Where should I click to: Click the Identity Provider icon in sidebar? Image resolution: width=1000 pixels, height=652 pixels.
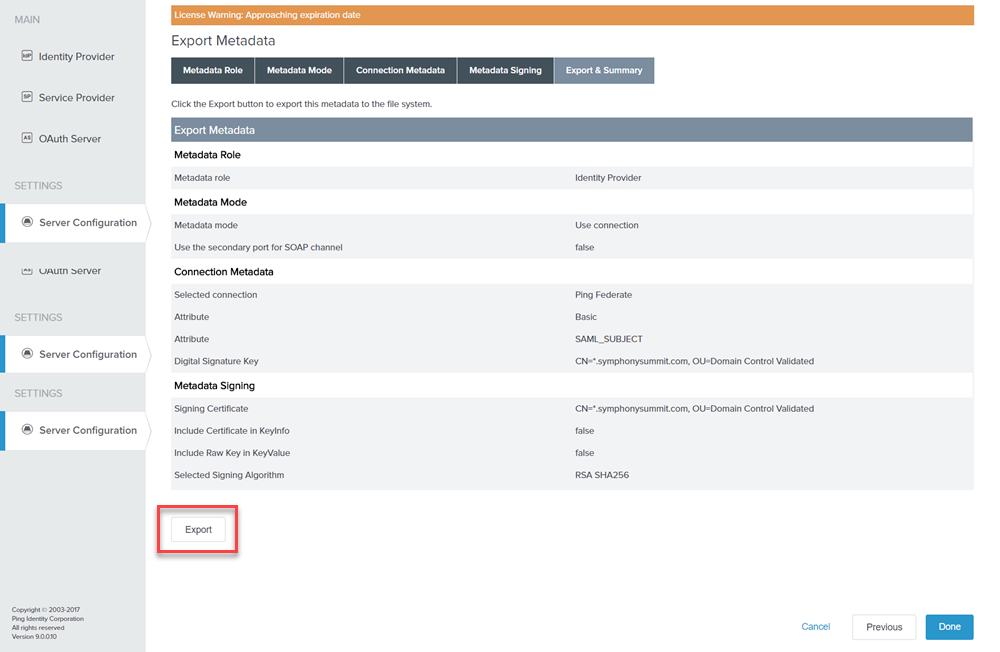pyautogui.click(x=27, y=57)
